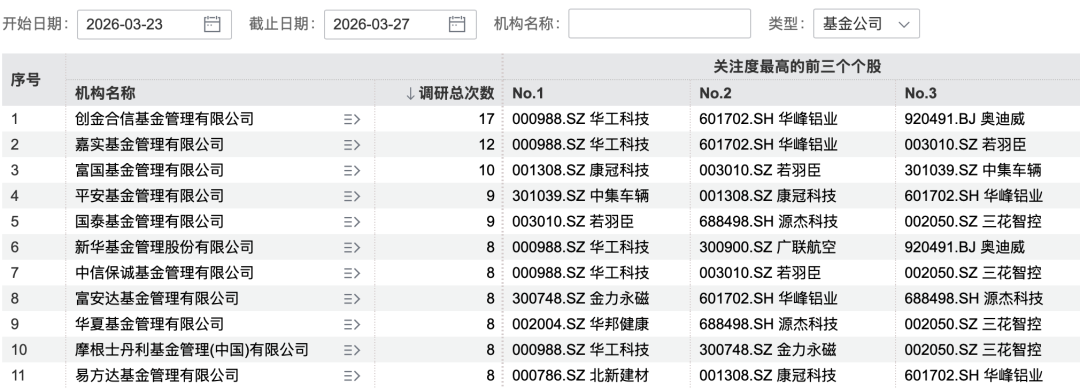Click 300748.SZ 金力永磁 in 富安达 row
Viewport: 1080px width, 388px height.
point(581,298)
